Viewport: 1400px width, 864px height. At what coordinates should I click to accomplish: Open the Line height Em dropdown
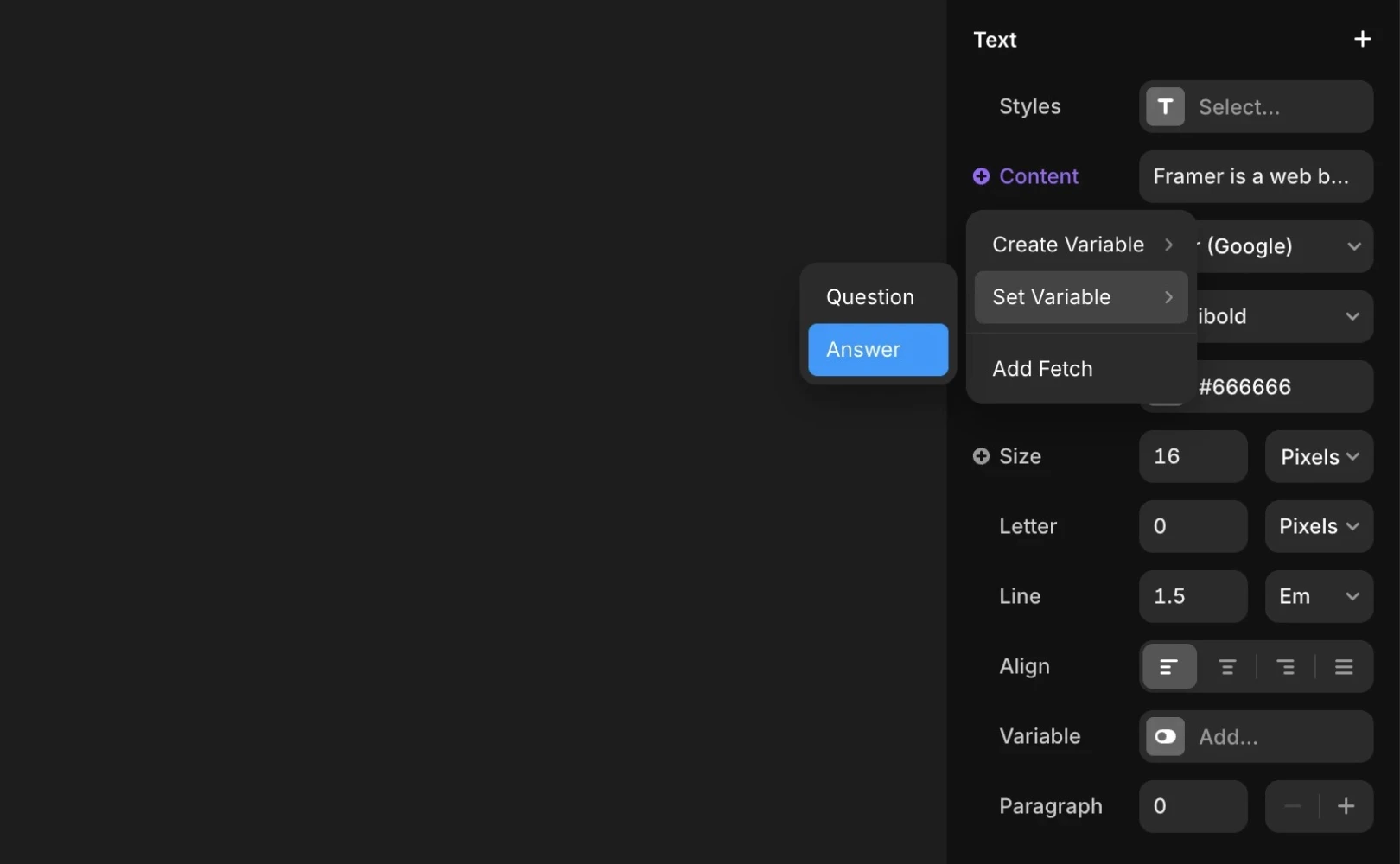pos(1319,596)
